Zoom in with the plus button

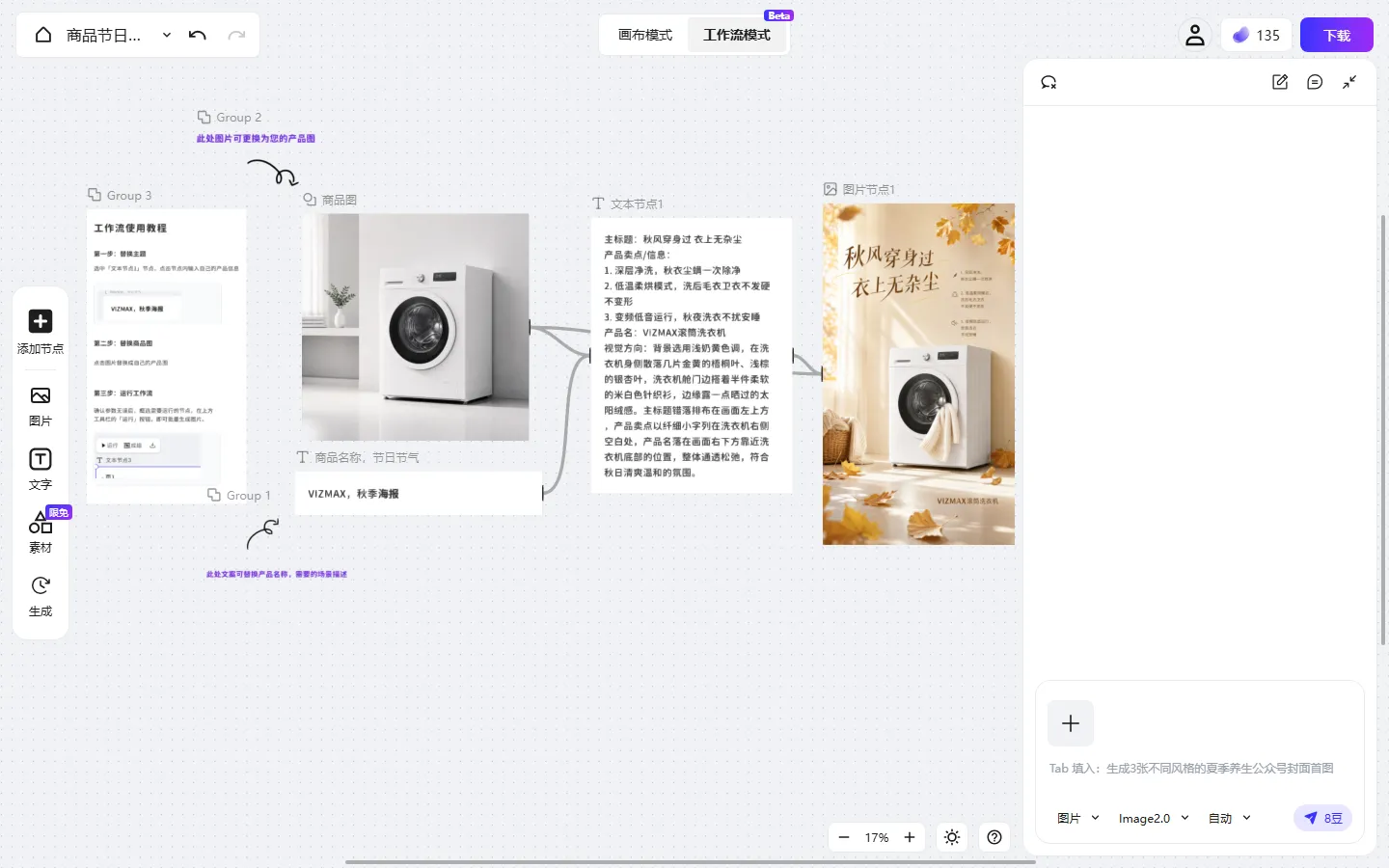pos(910,837)
